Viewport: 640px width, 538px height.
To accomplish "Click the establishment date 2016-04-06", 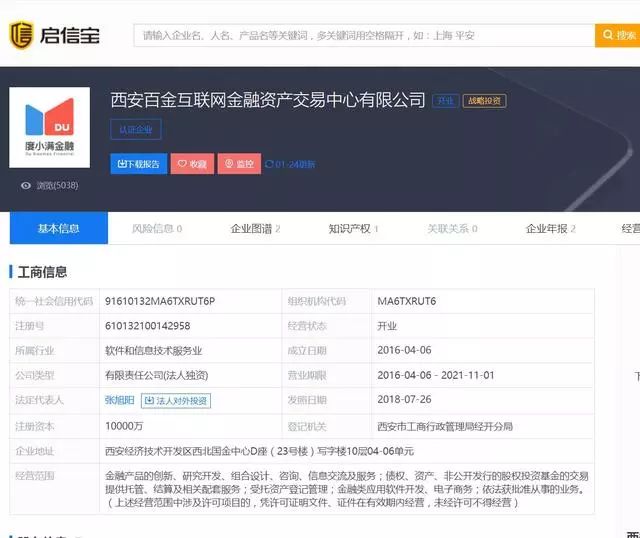I will (404, 350).
